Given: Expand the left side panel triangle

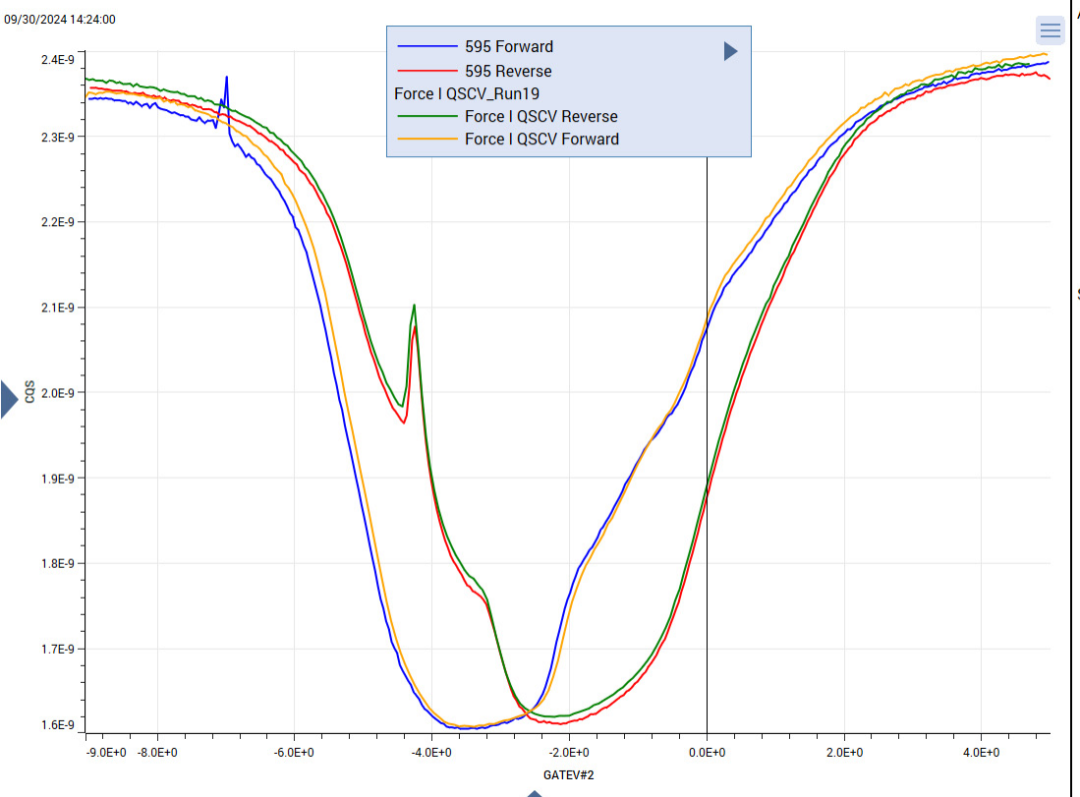Looking at the screenshot, I should pyautogui.click(x=9, y=399).
